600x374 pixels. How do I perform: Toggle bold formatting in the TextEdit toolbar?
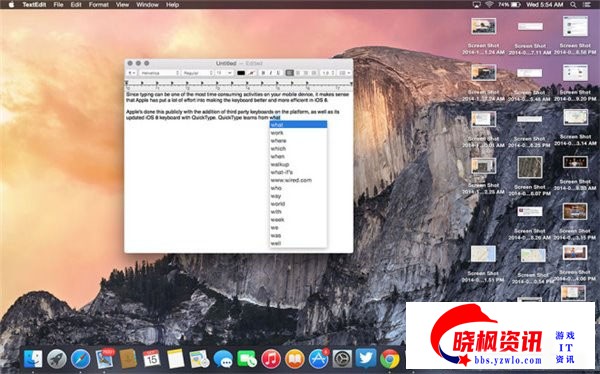click(263, 73)
